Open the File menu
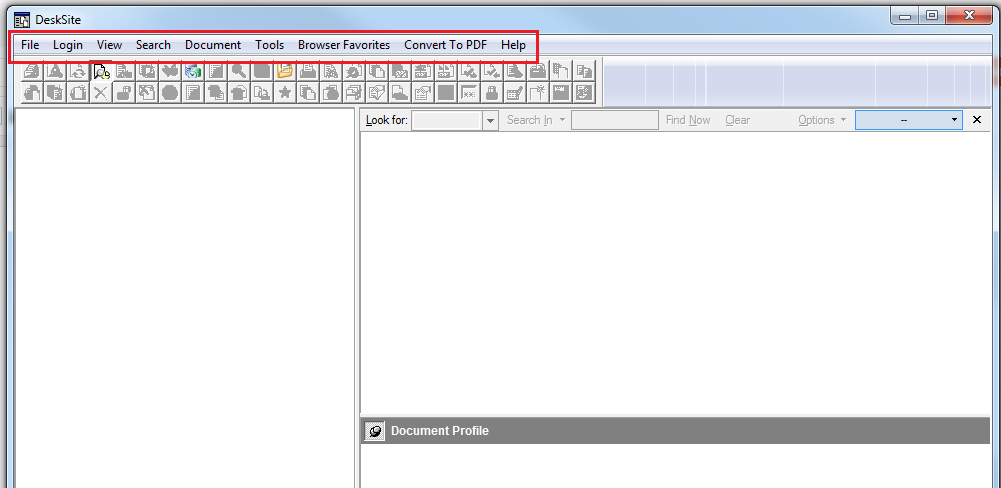Viewport: 1001px width, 488px height. pos(30,45)
